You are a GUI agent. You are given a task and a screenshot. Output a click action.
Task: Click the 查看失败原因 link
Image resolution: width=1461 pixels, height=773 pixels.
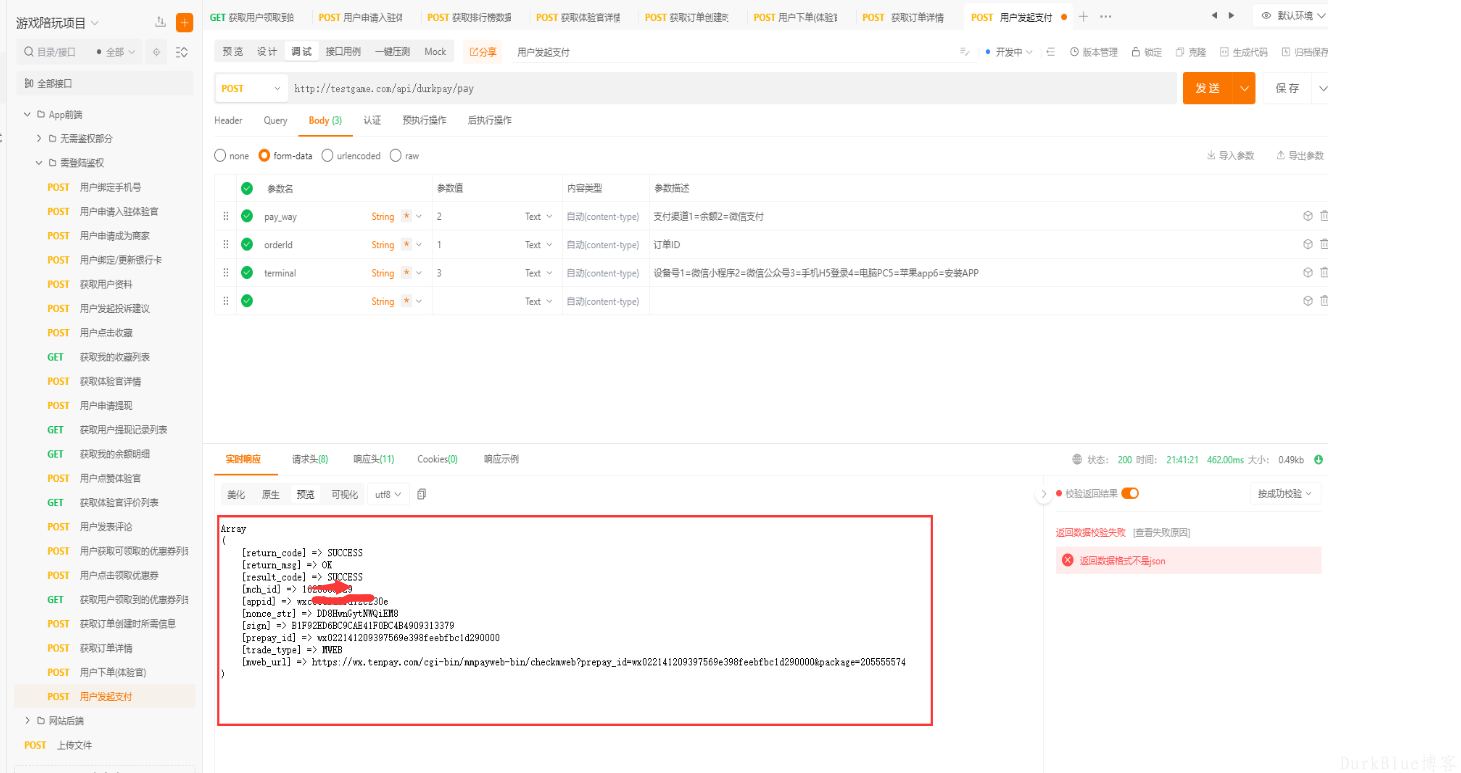[x=1161, y=532]
